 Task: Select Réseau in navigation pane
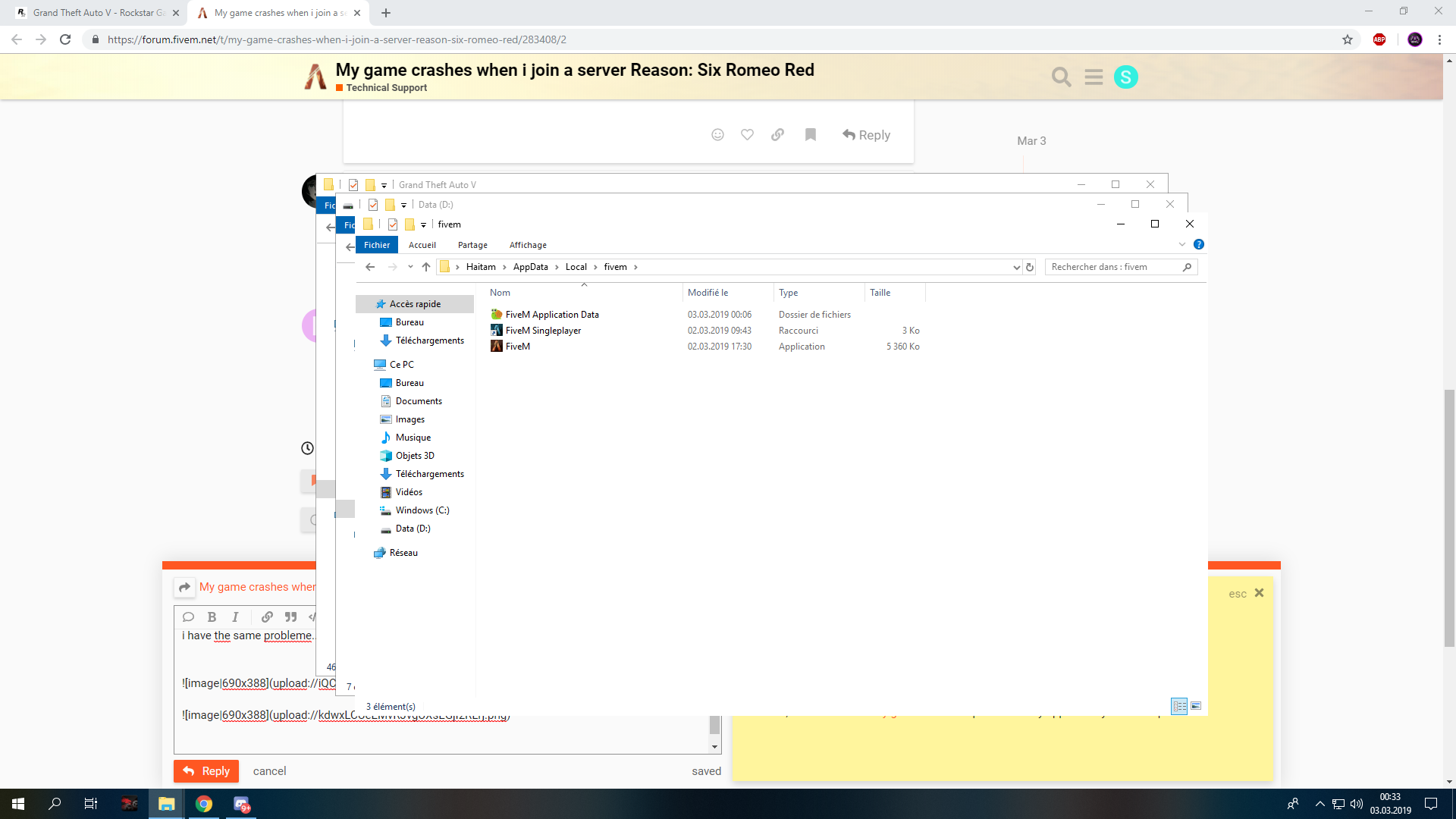click(403, 553)
